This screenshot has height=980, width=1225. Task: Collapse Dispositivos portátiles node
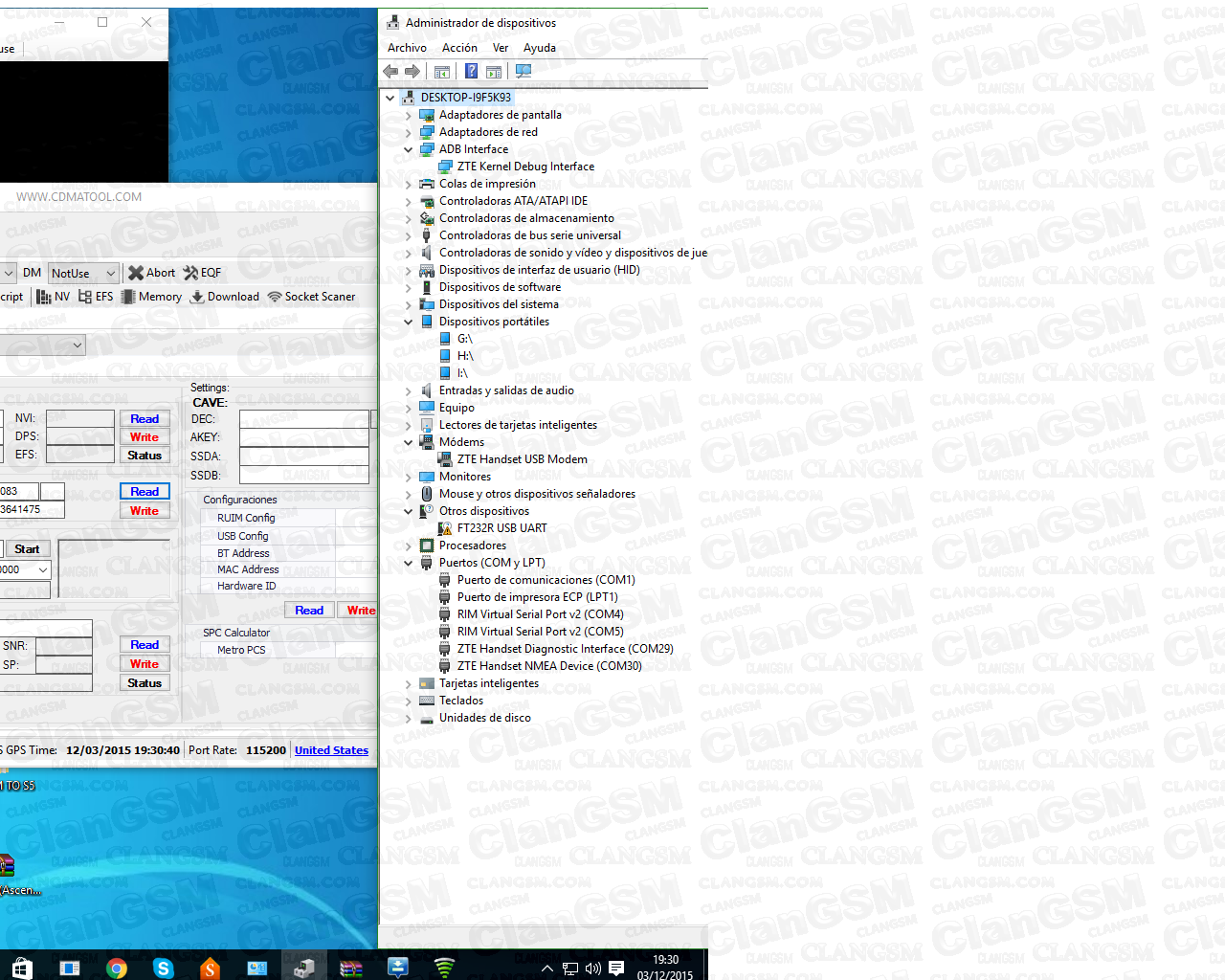pyautogui.click(x=409, y=322)
